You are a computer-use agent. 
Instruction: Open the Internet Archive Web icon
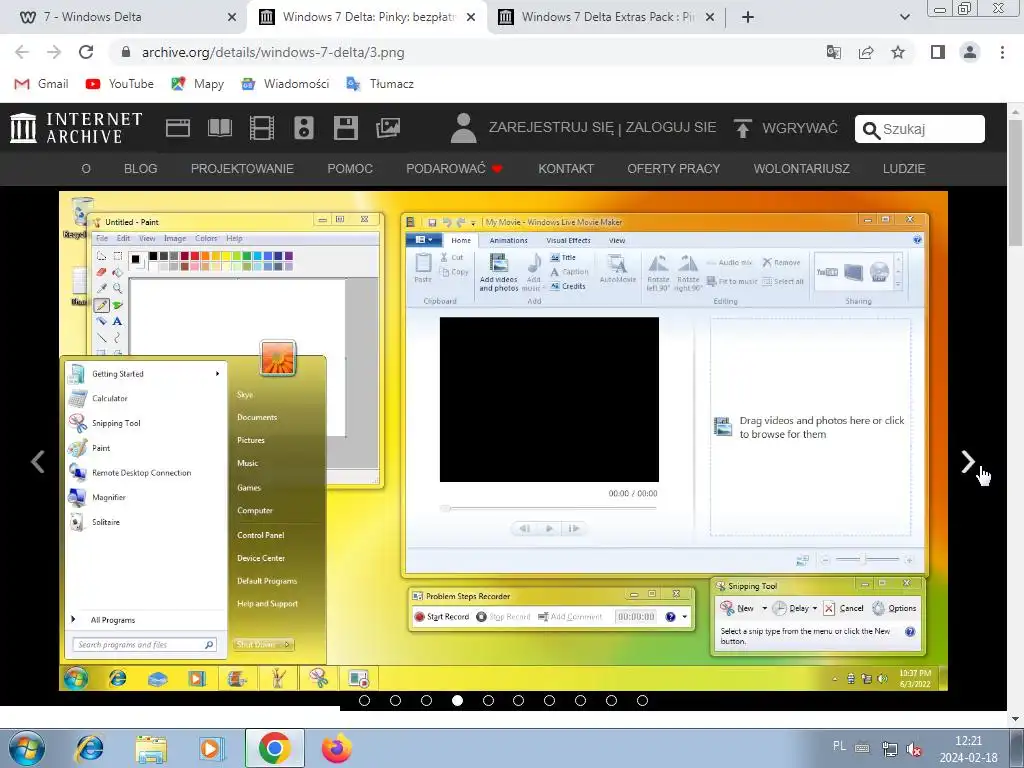[178, 128]
